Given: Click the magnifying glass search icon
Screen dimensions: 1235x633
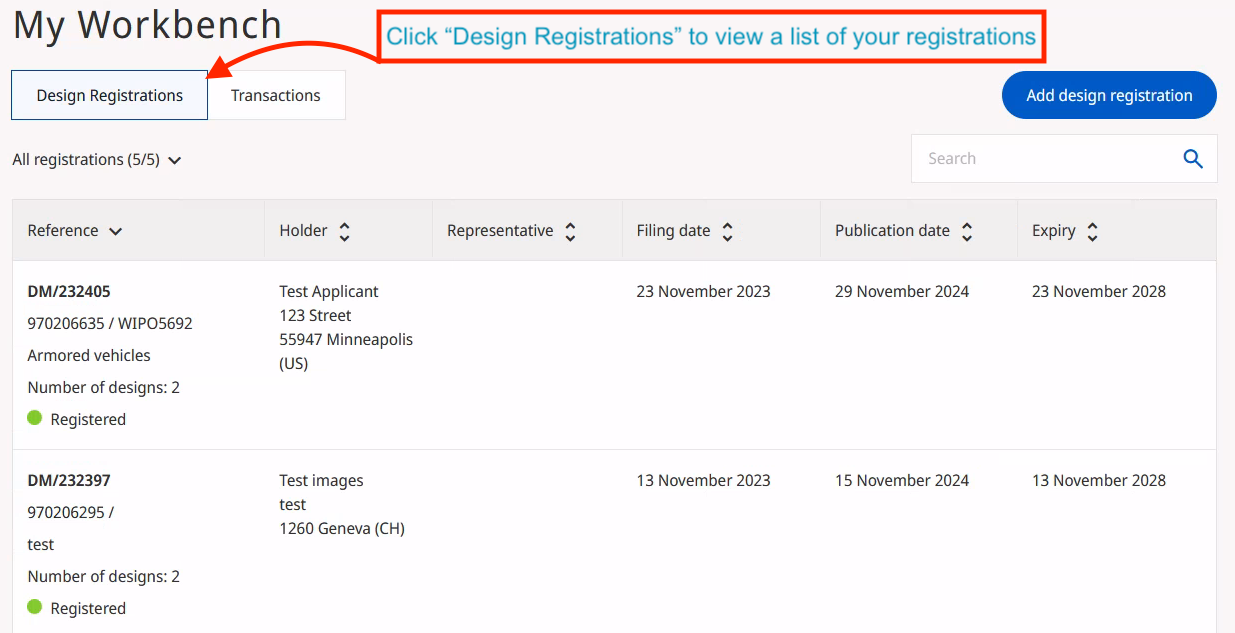Looking at the screenshot, I should 1193,159.
